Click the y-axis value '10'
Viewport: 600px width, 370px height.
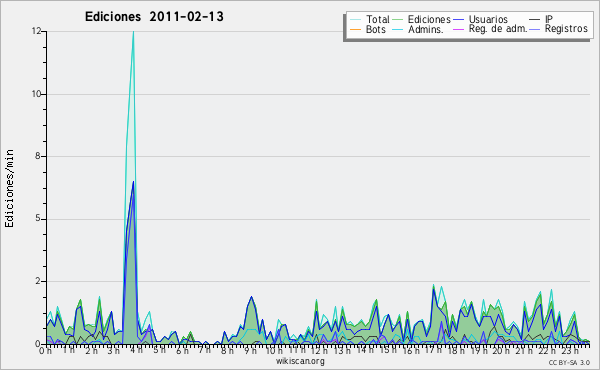coord(37,94)
